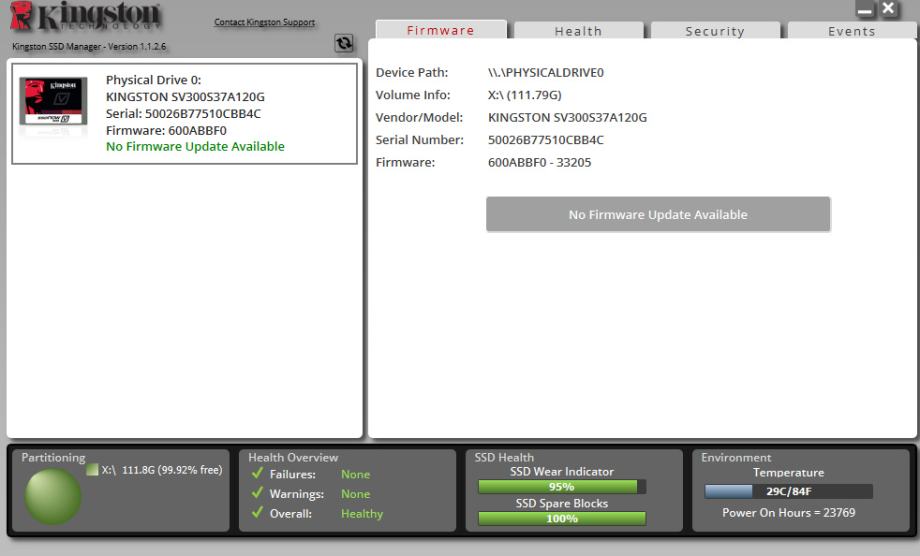
Task: Open the Health tab
Action: coord(578,32)
